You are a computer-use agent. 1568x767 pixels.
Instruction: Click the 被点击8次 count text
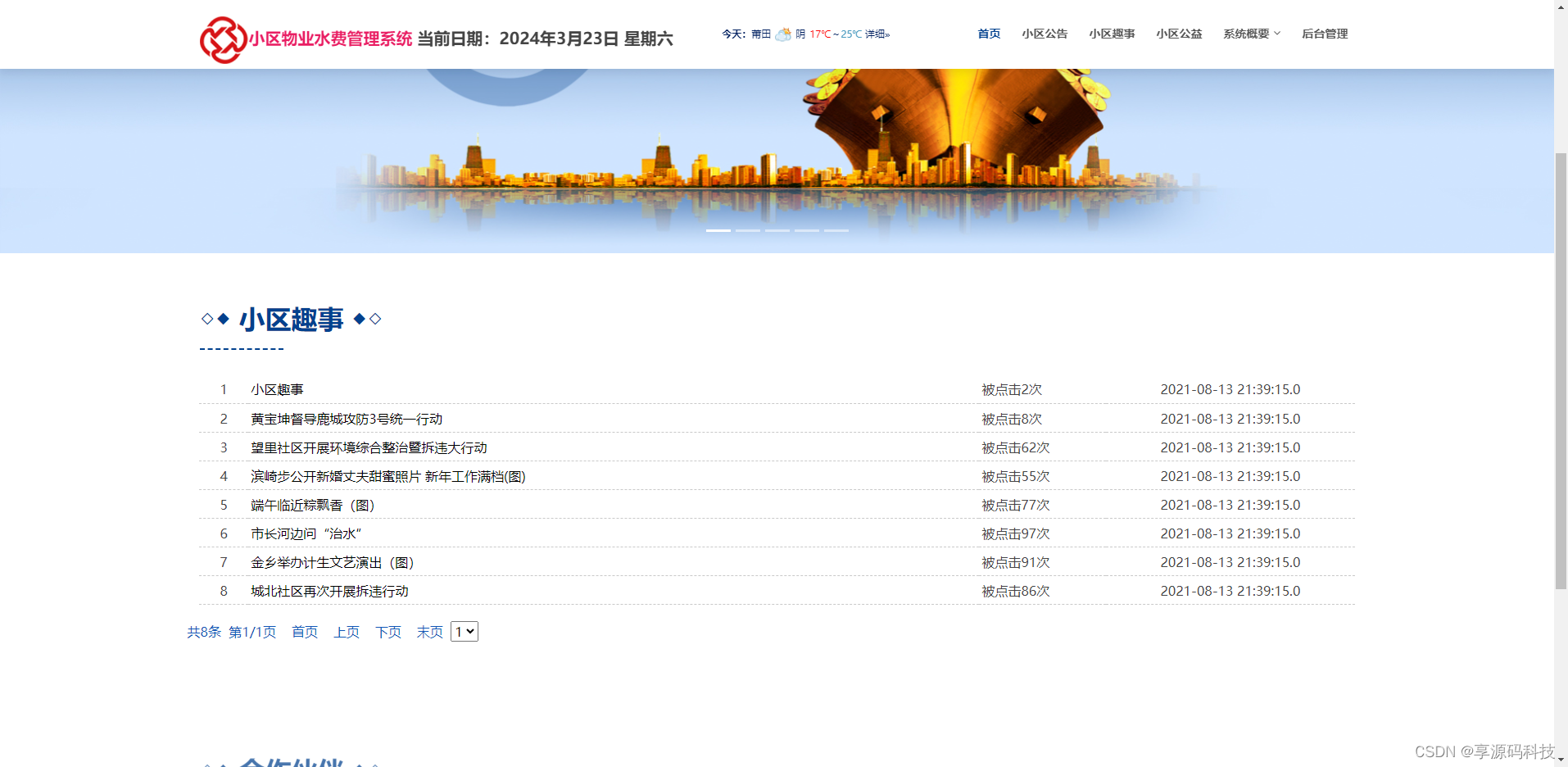[x=1012, y=419]
